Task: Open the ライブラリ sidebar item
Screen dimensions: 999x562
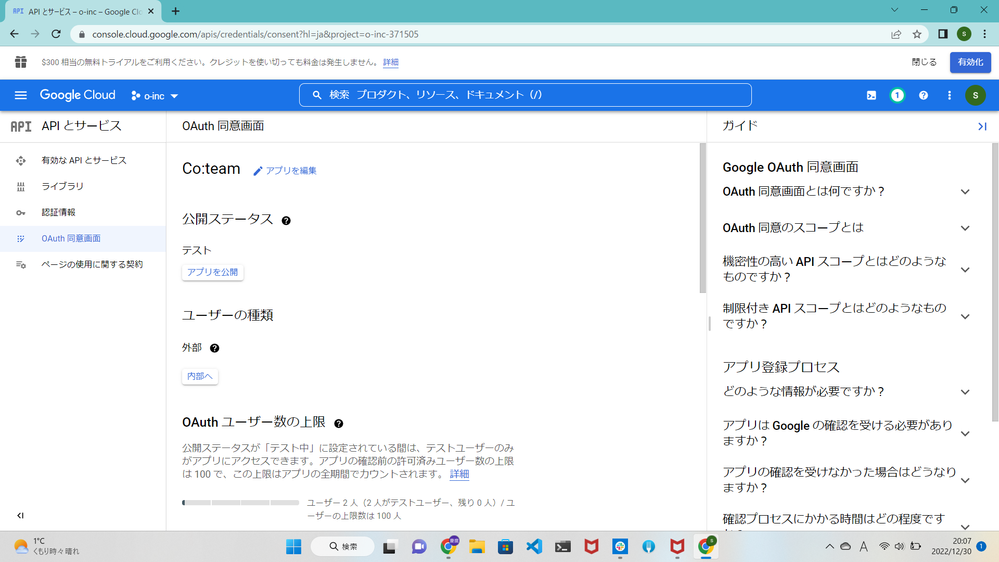Action: point(83,187)
